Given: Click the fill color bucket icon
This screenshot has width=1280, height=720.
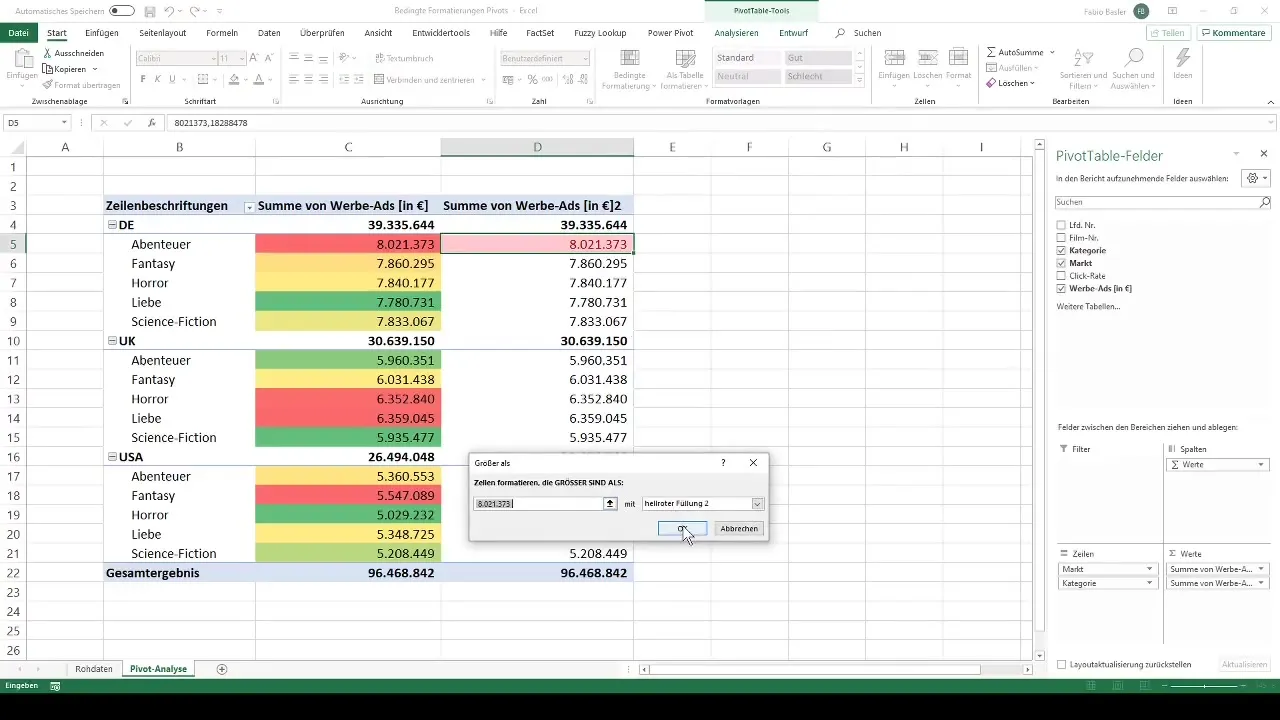Looking at the screenshot, I should pyautogui.click(x=233, y=79).
